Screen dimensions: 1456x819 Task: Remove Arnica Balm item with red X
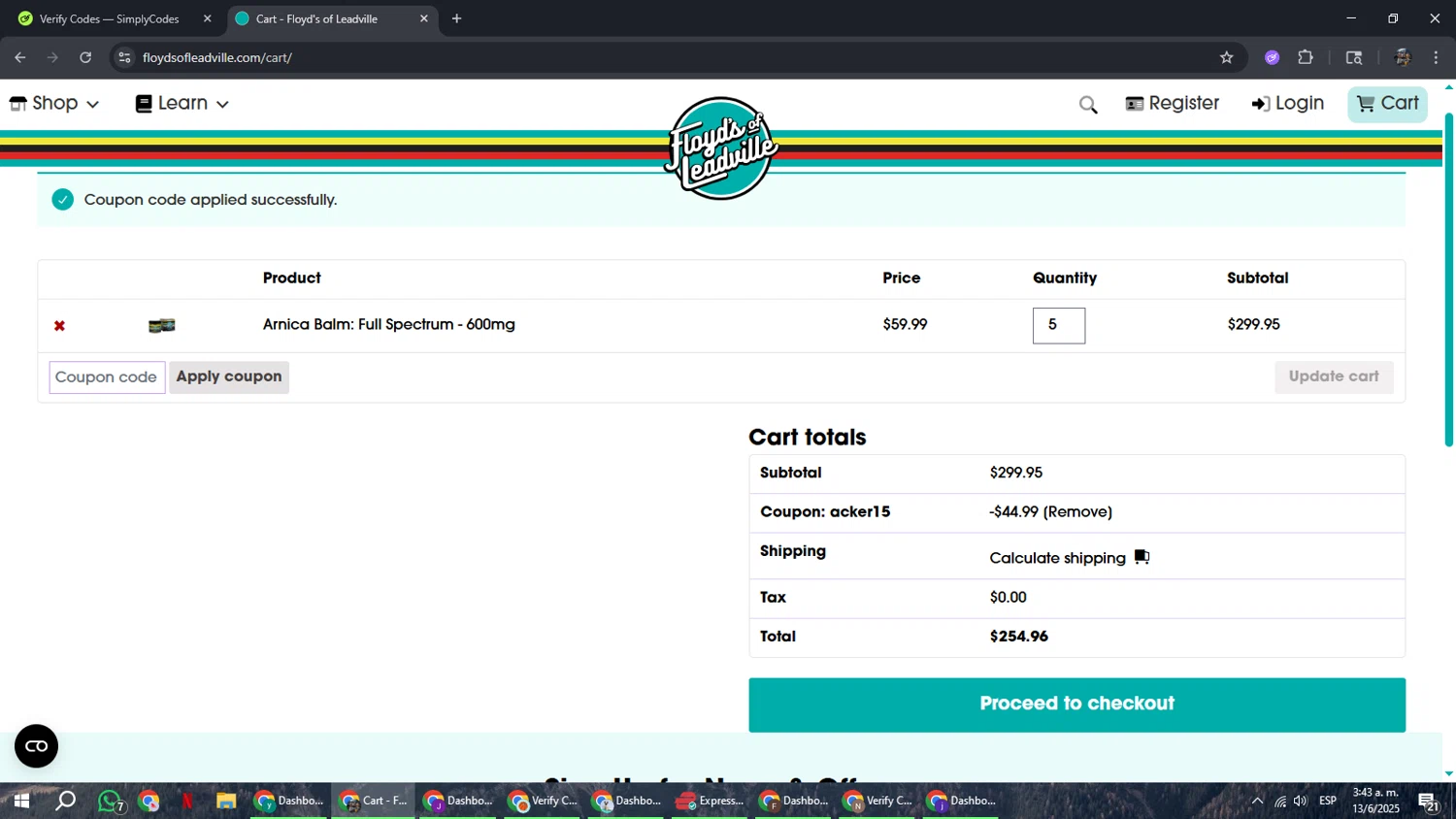pos(59,326)
